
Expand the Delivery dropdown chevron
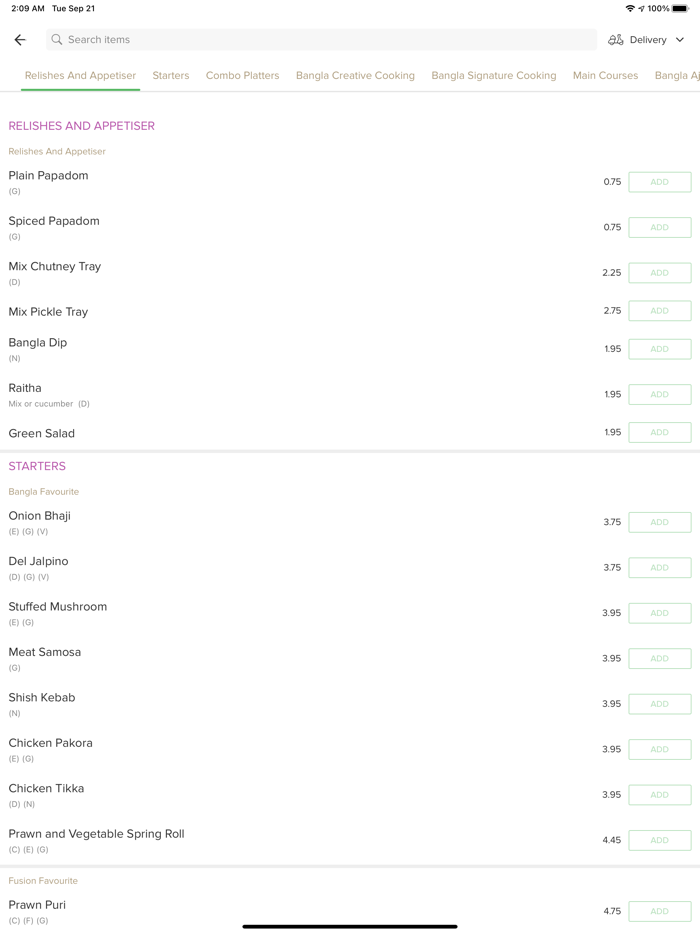click(680, 40)
